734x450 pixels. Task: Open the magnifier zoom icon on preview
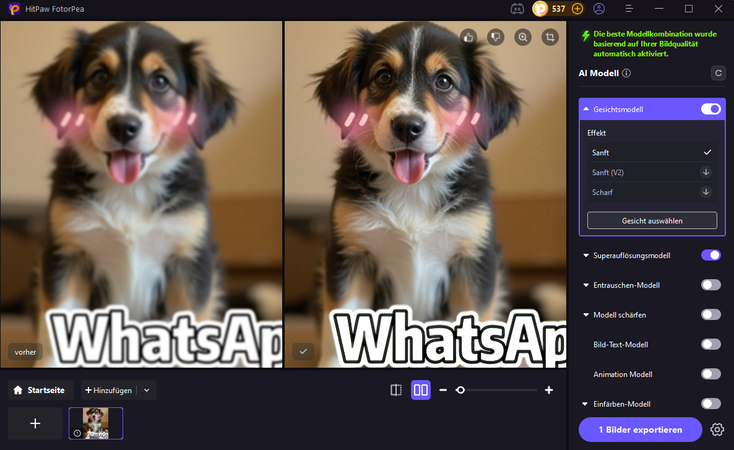523,37
